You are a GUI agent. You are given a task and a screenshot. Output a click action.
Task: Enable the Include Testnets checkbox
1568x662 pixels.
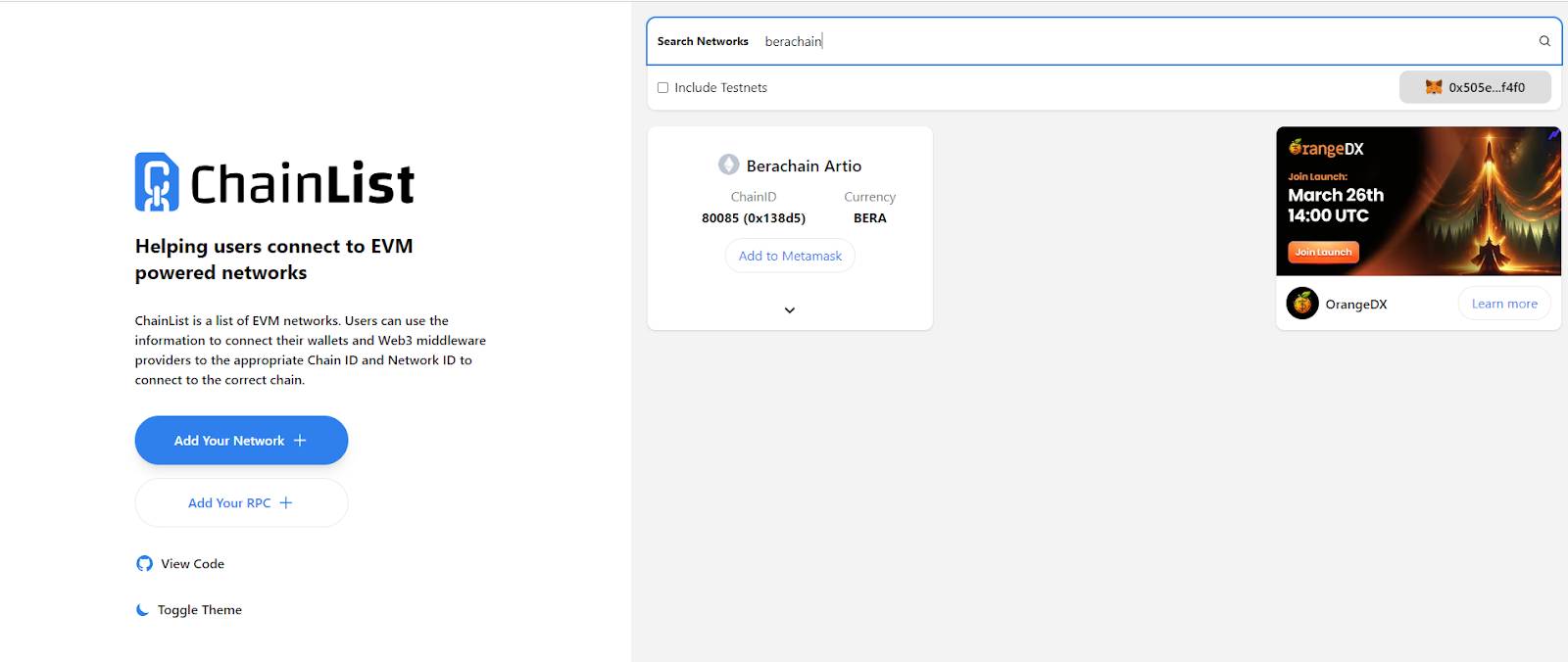click(x=662, y=88)
